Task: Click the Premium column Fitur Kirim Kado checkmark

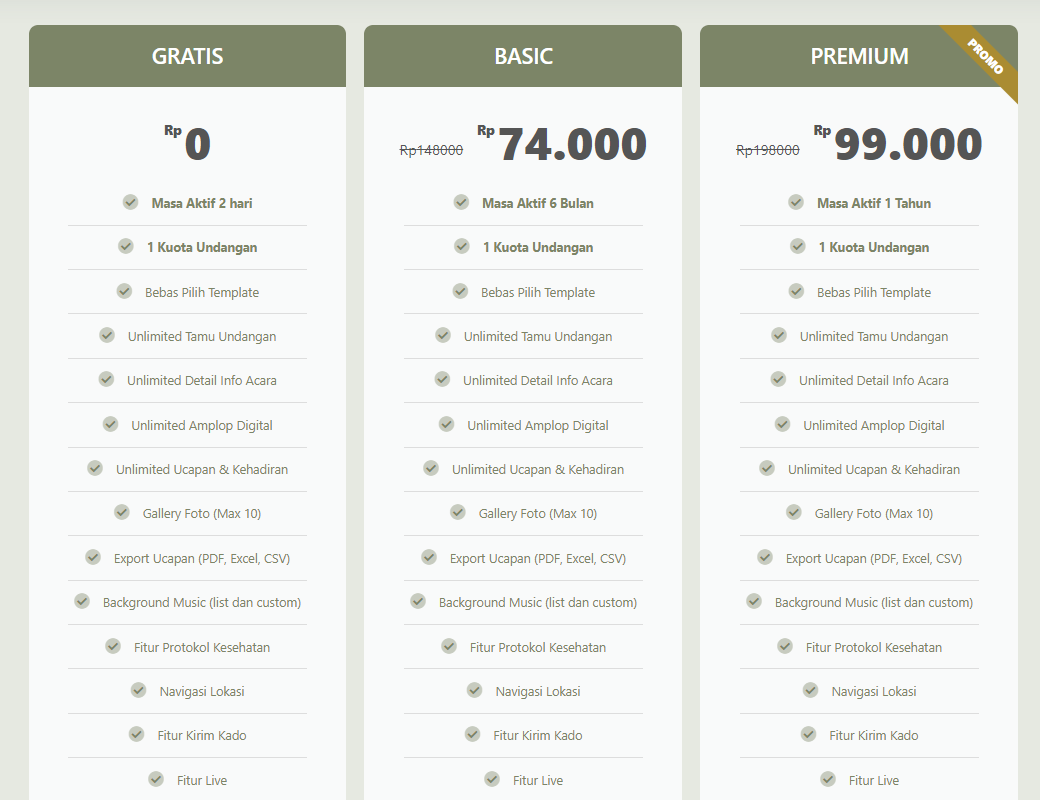Action: tap(809, 734)
